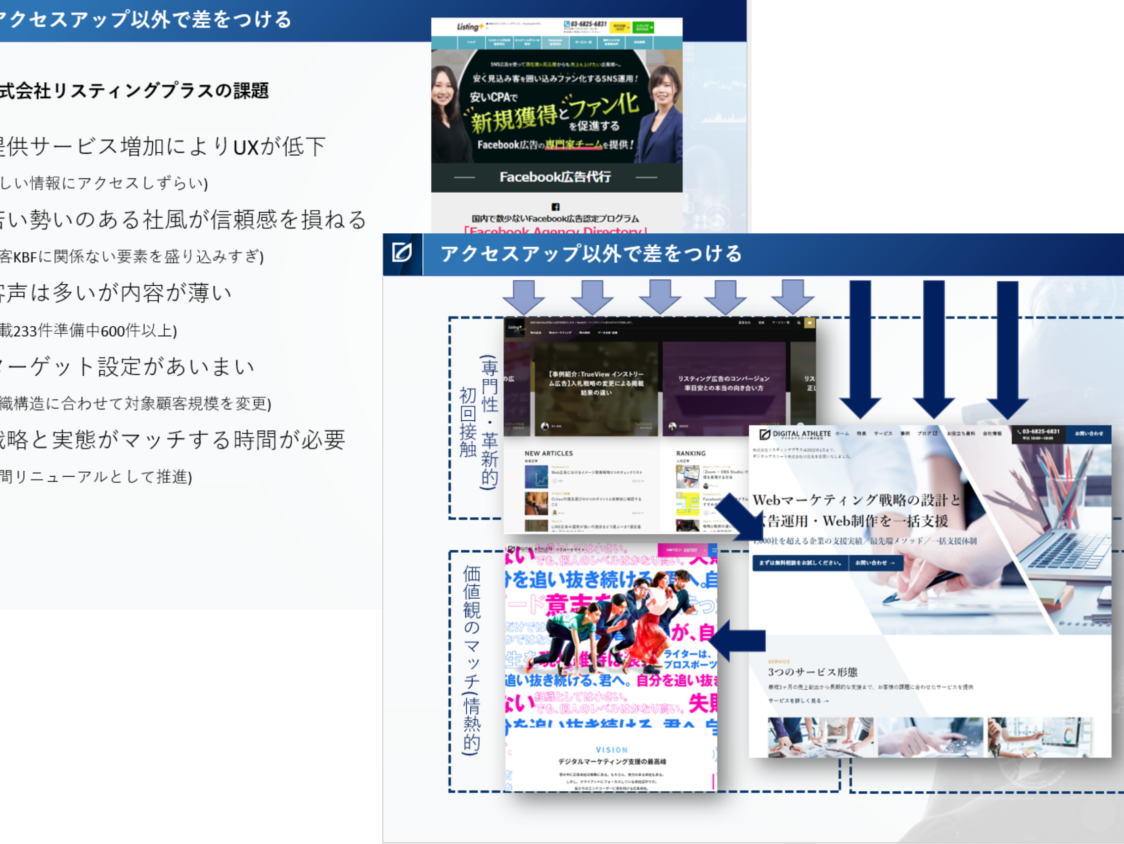Click the 国内で数少ないFacebook広告認定プログラム text

point(555,219)
